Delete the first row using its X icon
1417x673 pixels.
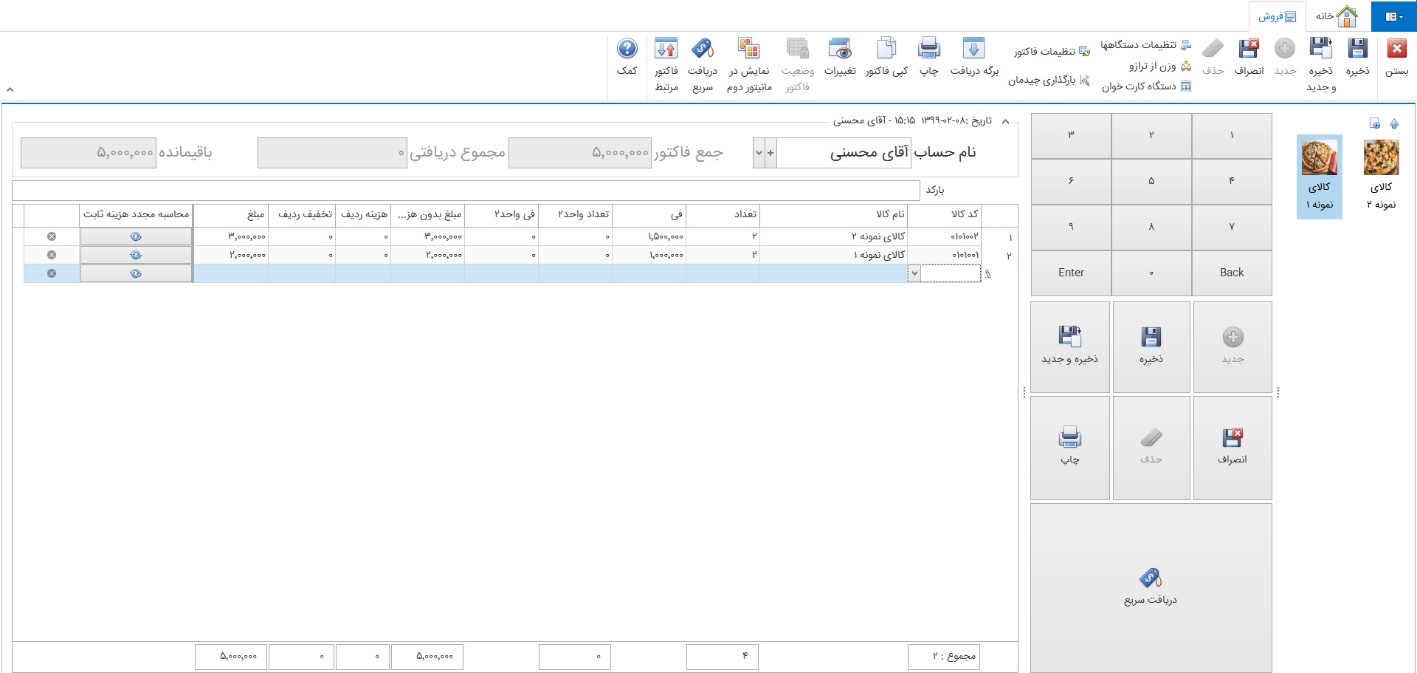click(x=51, y=237)
